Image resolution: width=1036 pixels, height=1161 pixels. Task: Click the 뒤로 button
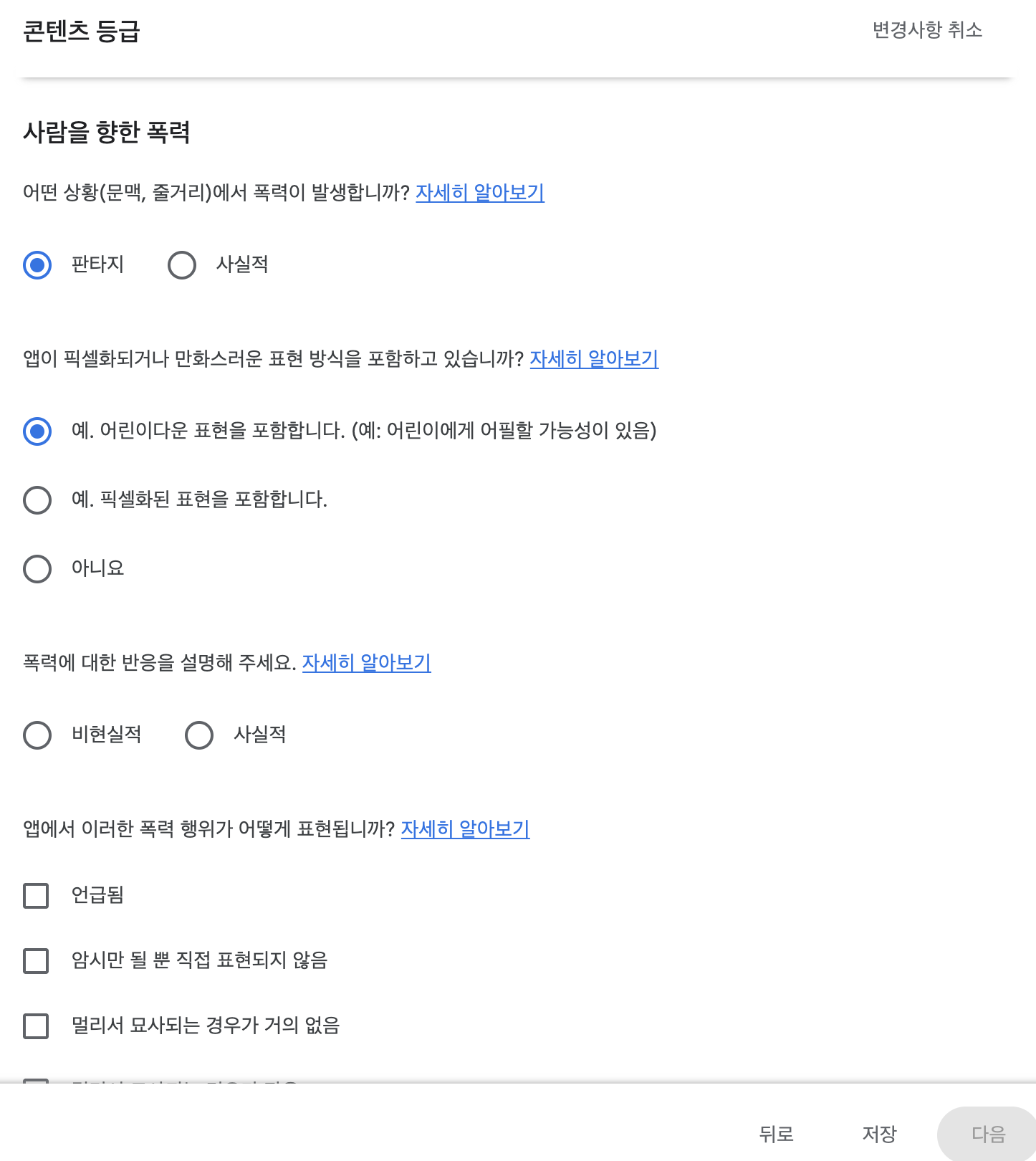tap(777, 1134)
